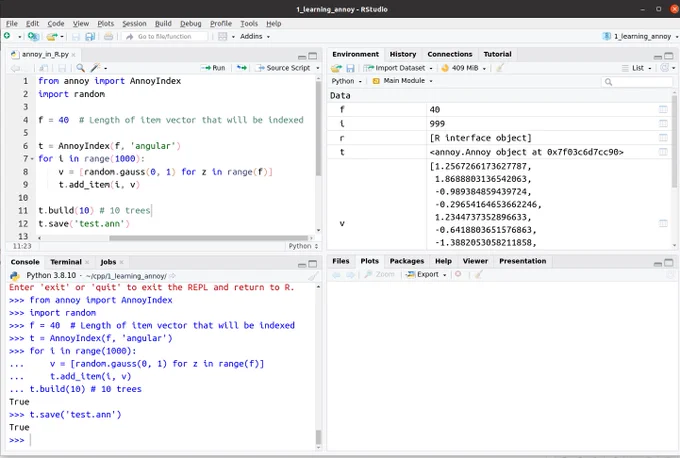Click the Create a project icon
The image size is (680, 458).
33,36
